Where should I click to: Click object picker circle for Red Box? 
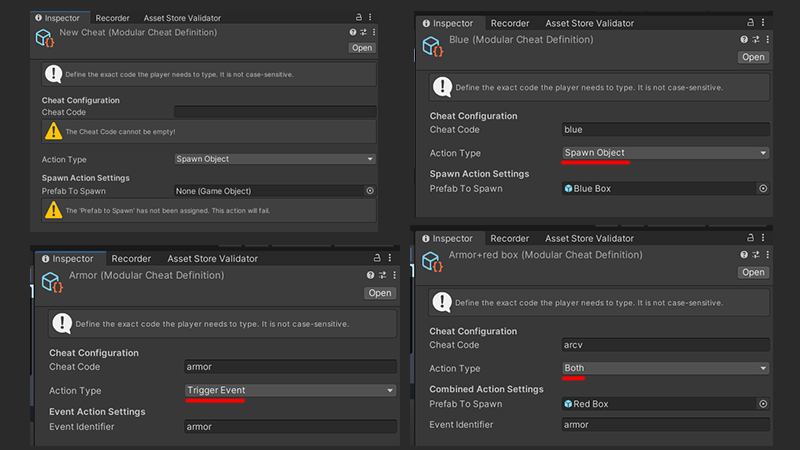(x=763, y=404)
